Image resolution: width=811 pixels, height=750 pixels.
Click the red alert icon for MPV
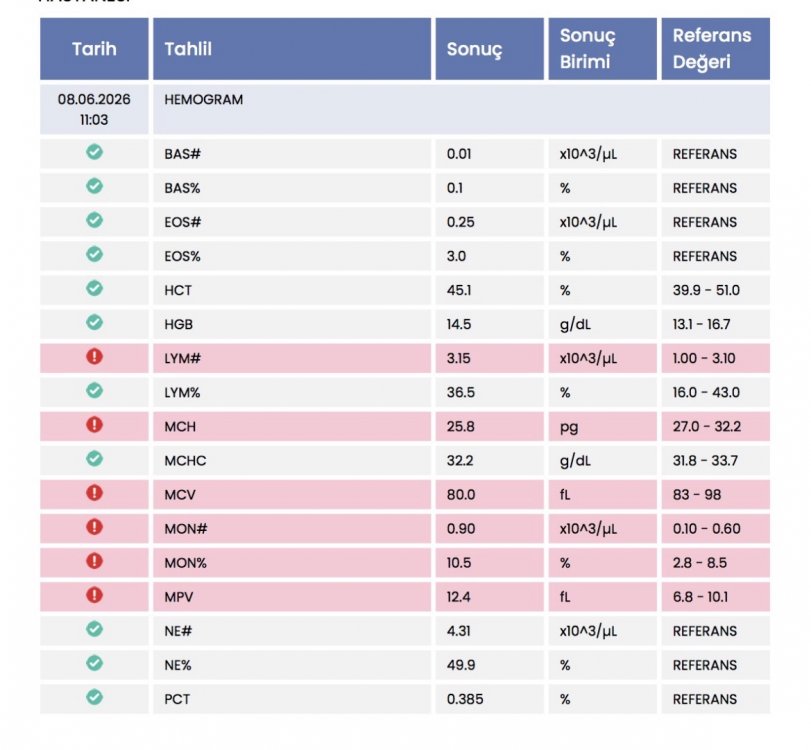(x=94, y=595)
